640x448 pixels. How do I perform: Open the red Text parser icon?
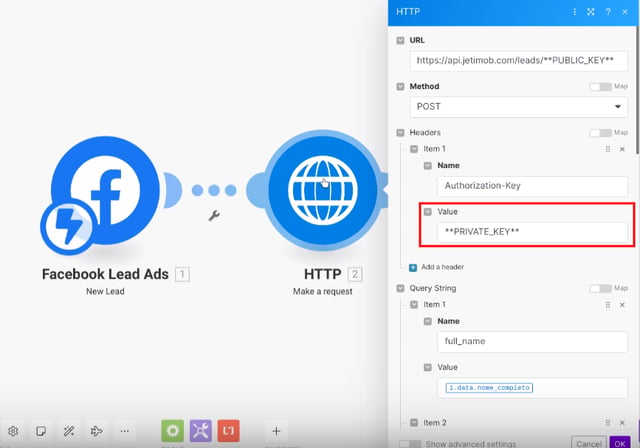[228, 431]
